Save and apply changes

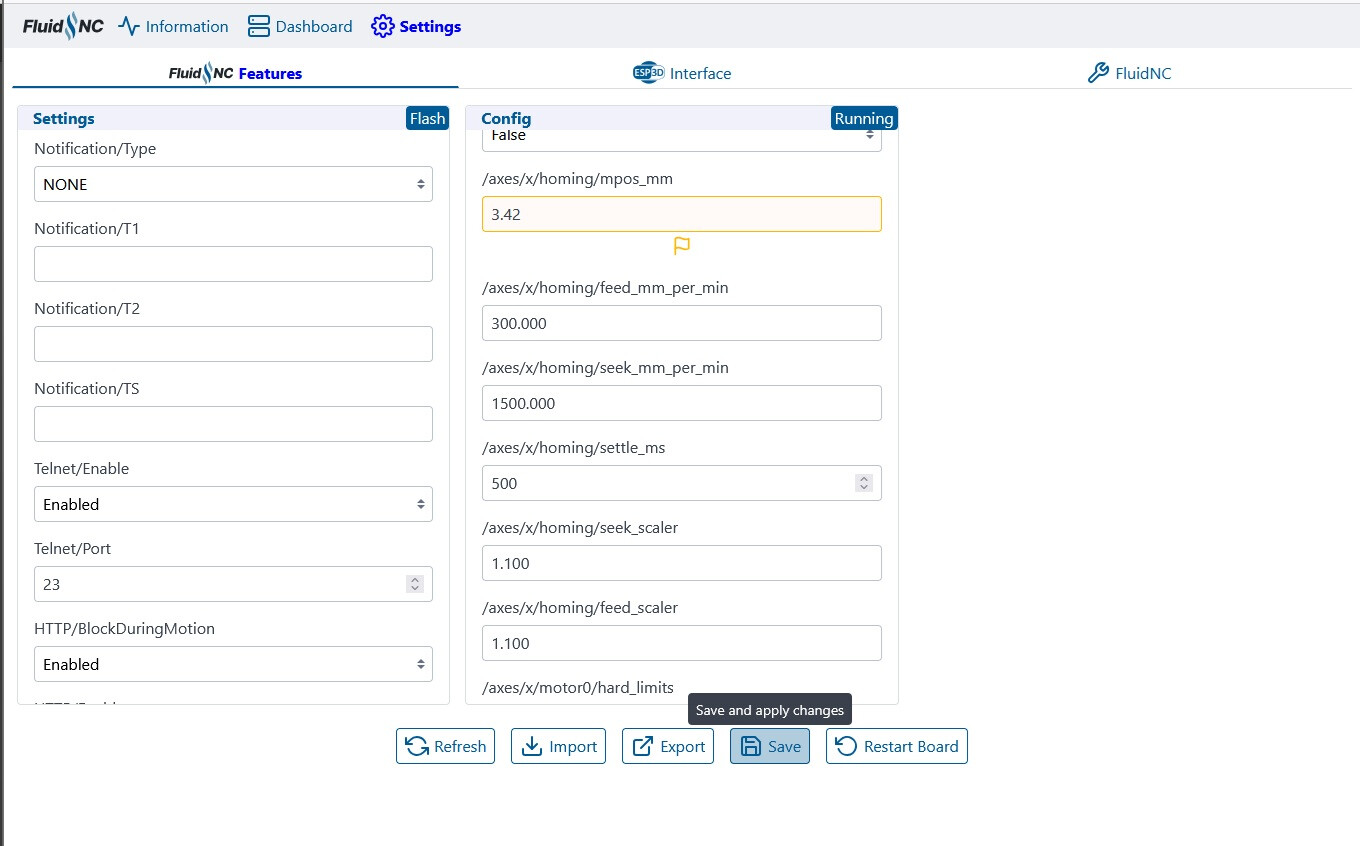(770, 746)
